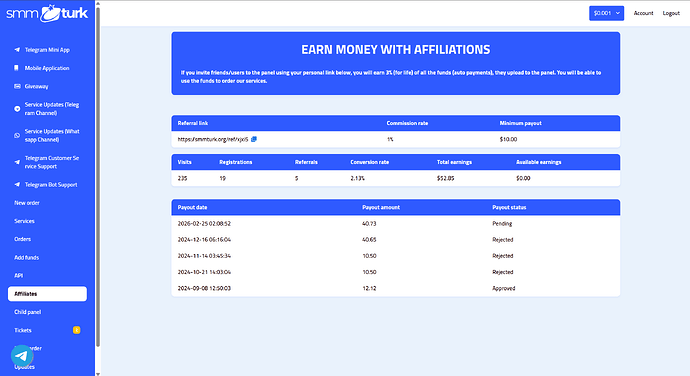Click the Giveaway gift icon

tap(17, 86)
